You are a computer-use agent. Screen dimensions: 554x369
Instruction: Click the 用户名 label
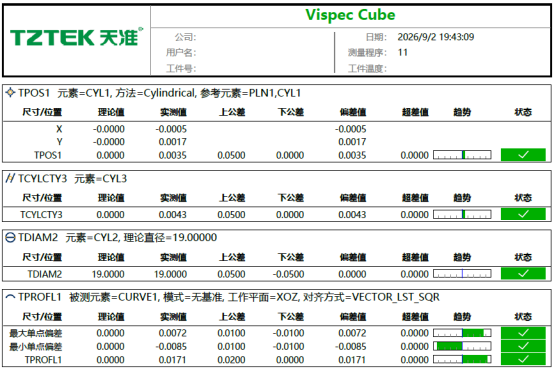[x=181, y=53]
